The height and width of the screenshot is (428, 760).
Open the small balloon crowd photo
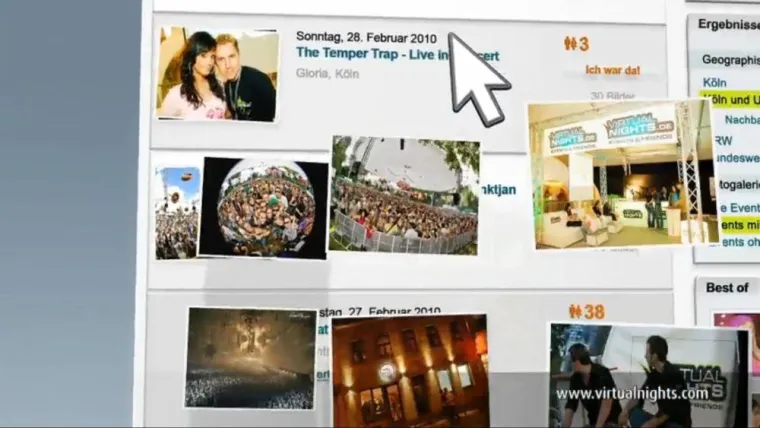coord(177,212)
